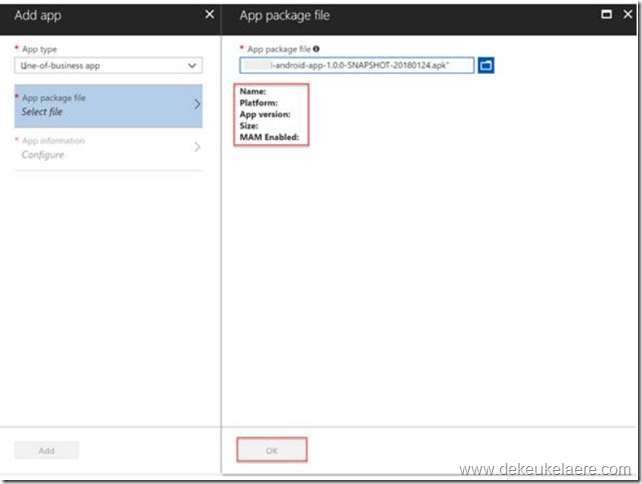Click the Add app blade title
This screenshot has height=484, width=642.
tap(38, 15)
